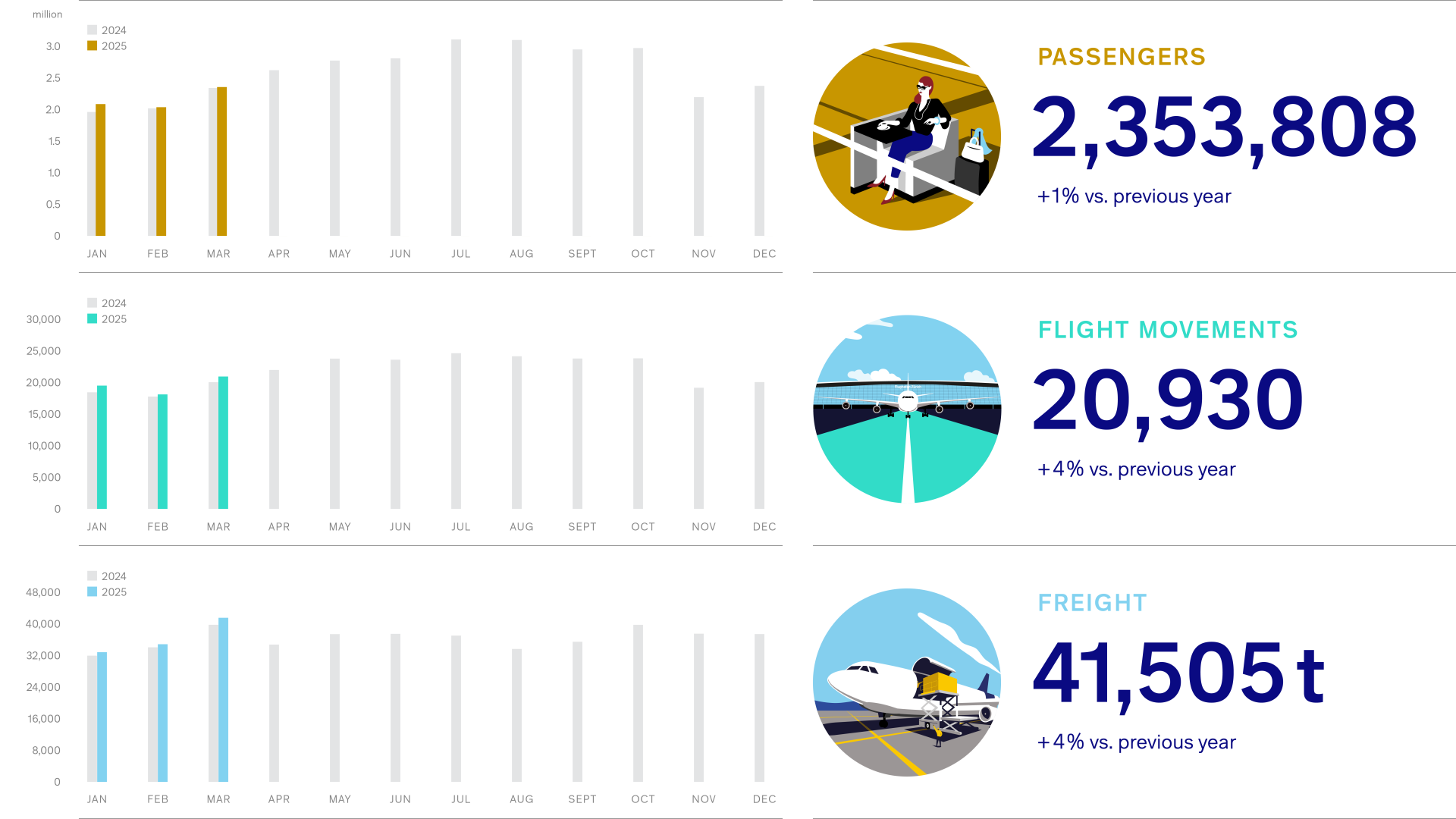Click the 2,353,808 passenger total
Image resolution: width=1456 pixels, height=819 pixels.
click(x=1223, y=127)
